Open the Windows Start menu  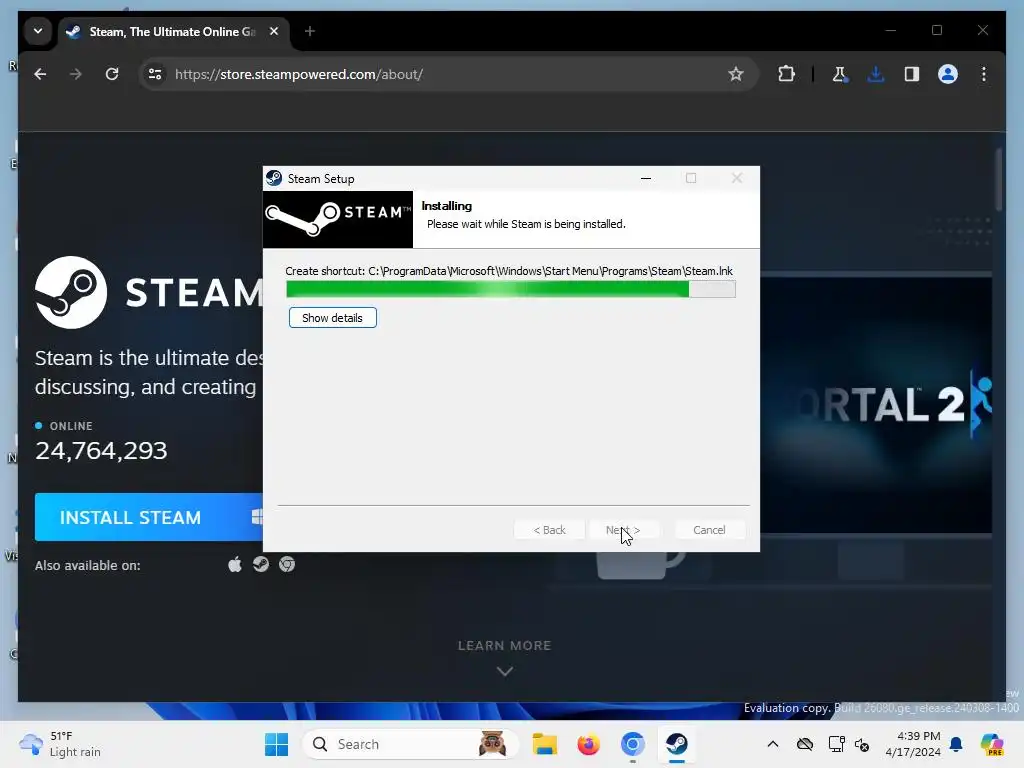click(x=276, y=744)
